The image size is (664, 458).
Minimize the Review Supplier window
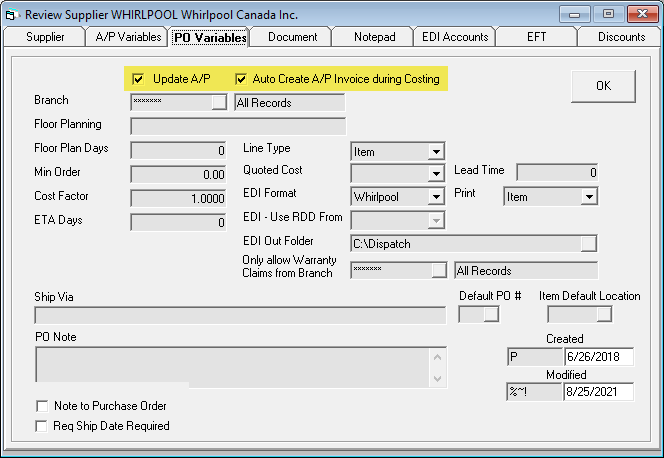(x=574, y=14)
